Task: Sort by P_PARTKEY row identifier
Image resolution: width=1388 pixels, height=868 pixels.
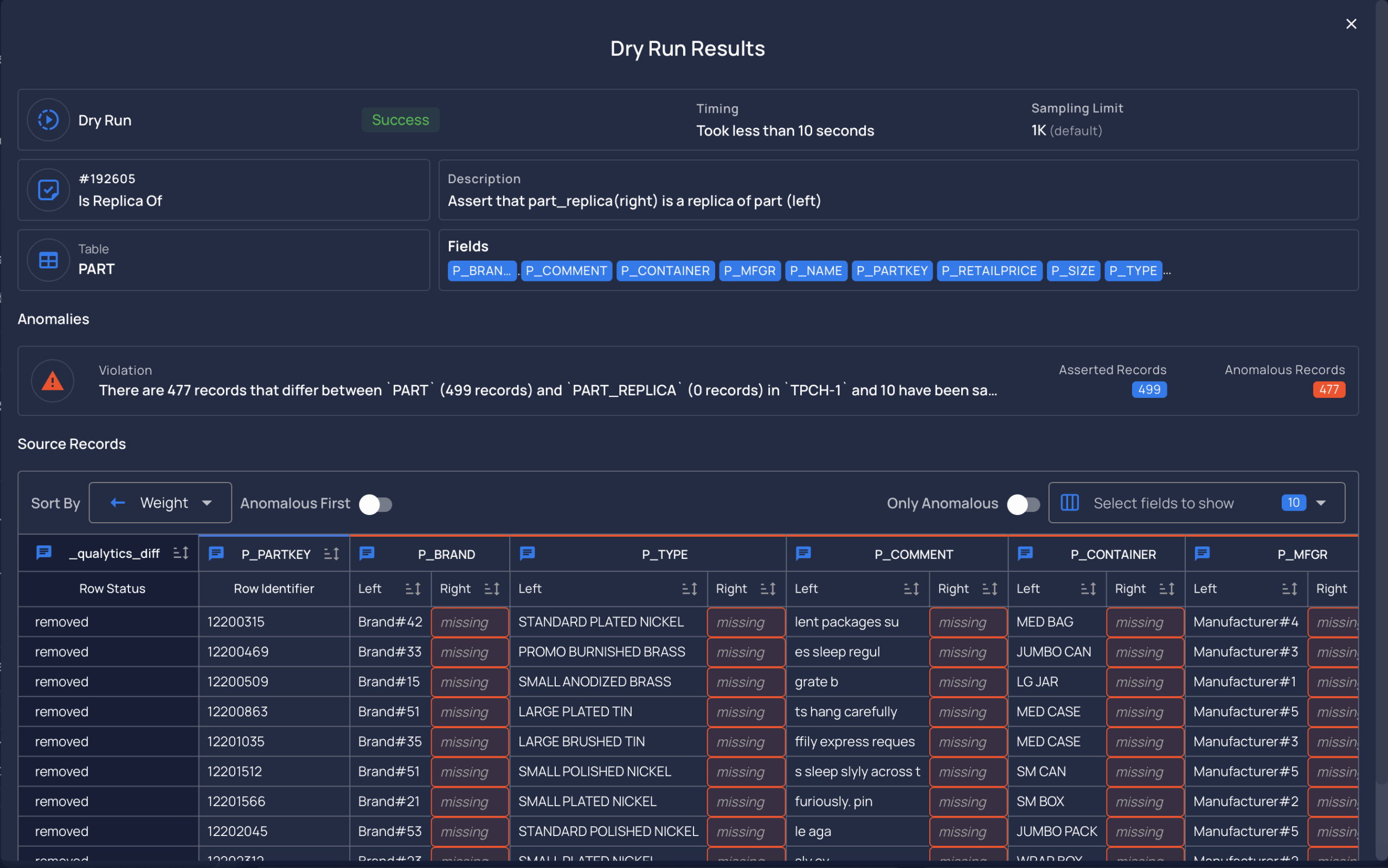Action: 331,554
